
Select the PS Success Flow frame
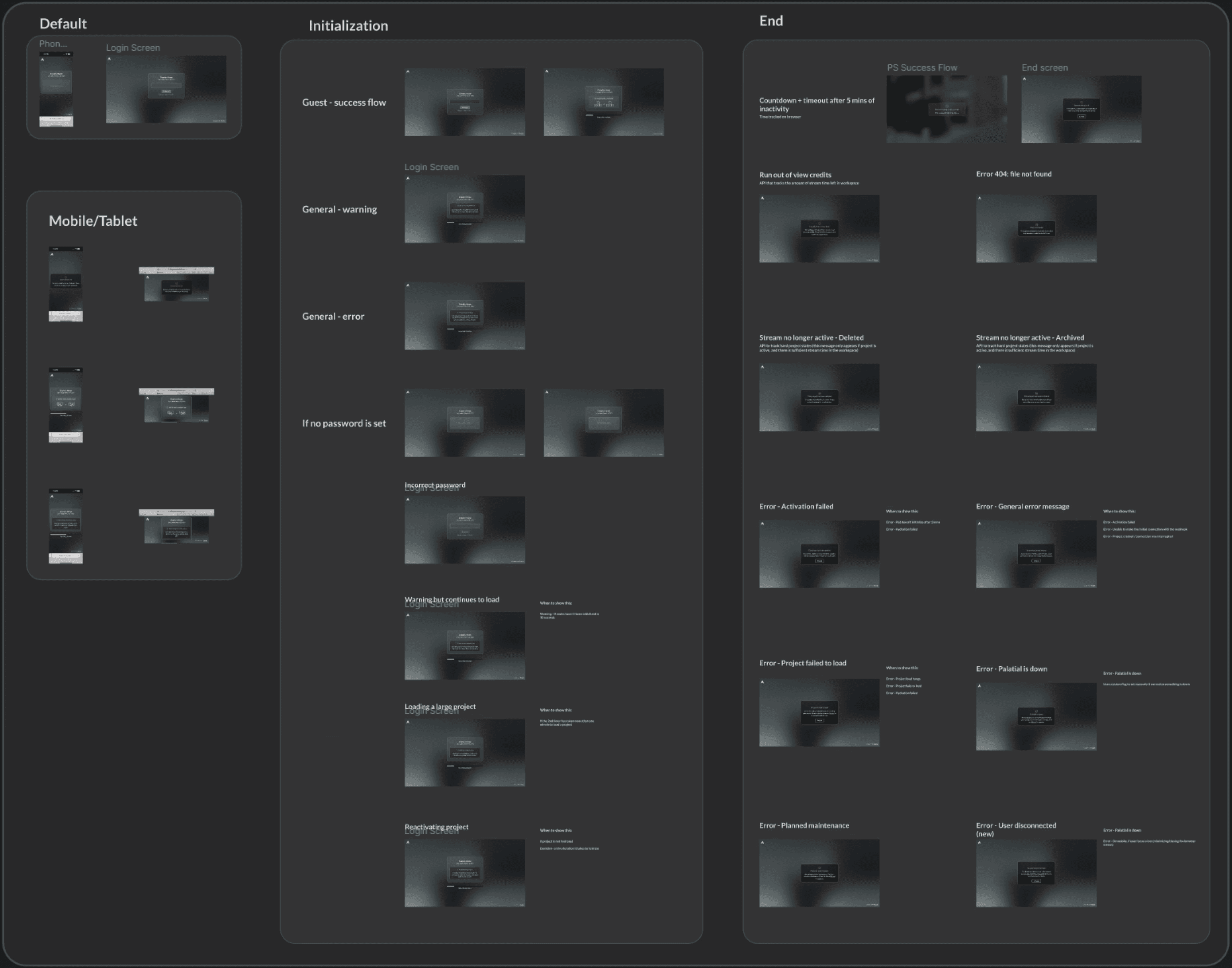pyautogui.click(x=946, y=109)
